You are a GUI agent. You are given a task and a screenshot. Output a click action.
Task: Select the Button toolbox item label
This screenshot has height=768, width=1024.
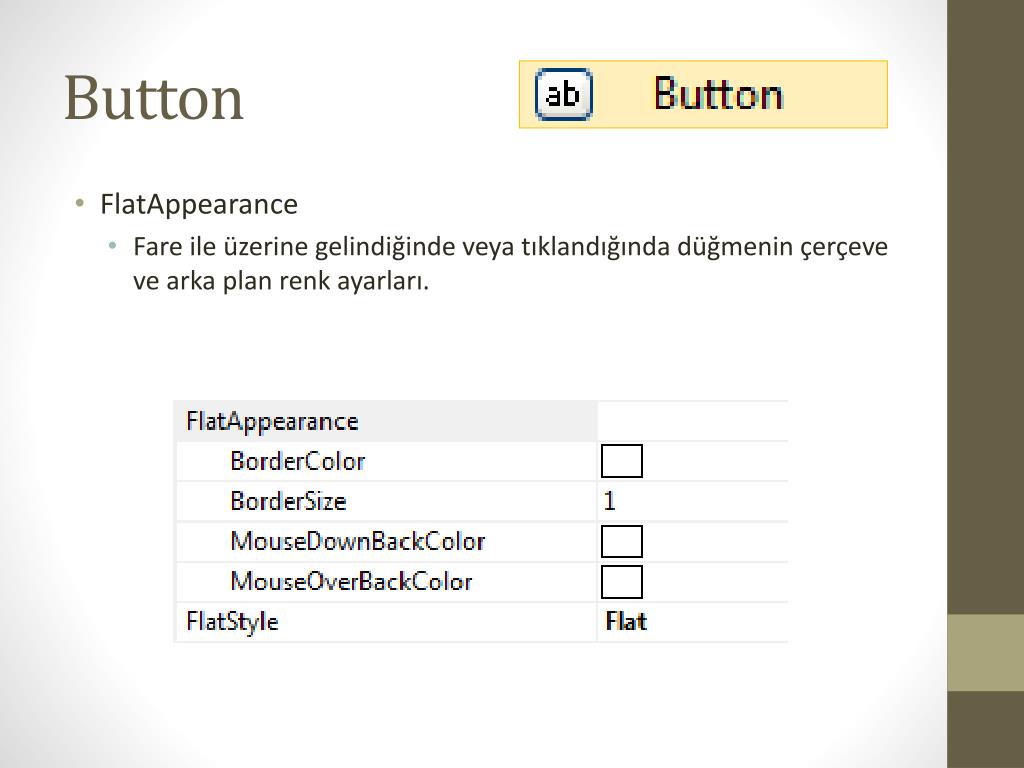[x=718, y=94]
